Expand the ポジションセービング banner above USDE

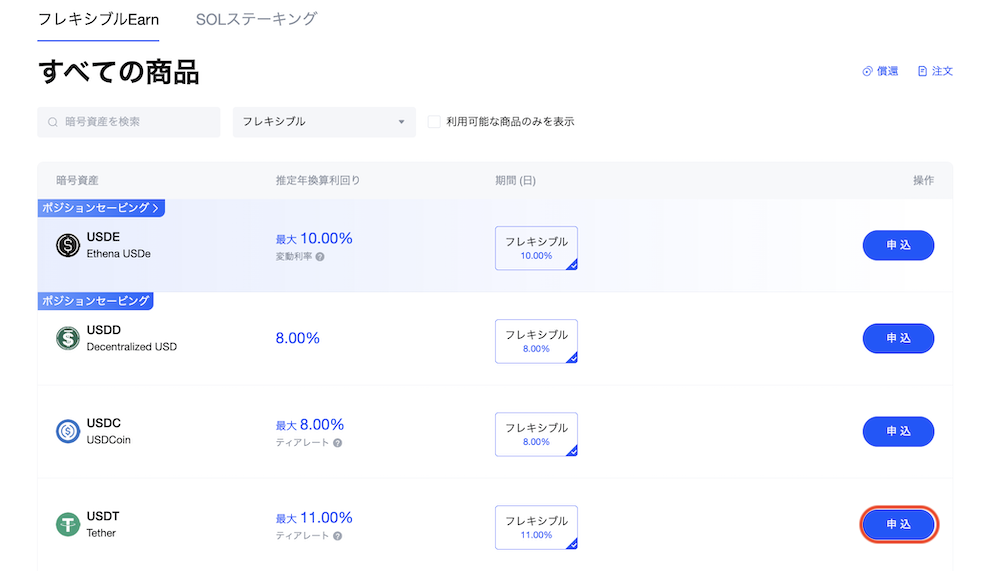101,208
